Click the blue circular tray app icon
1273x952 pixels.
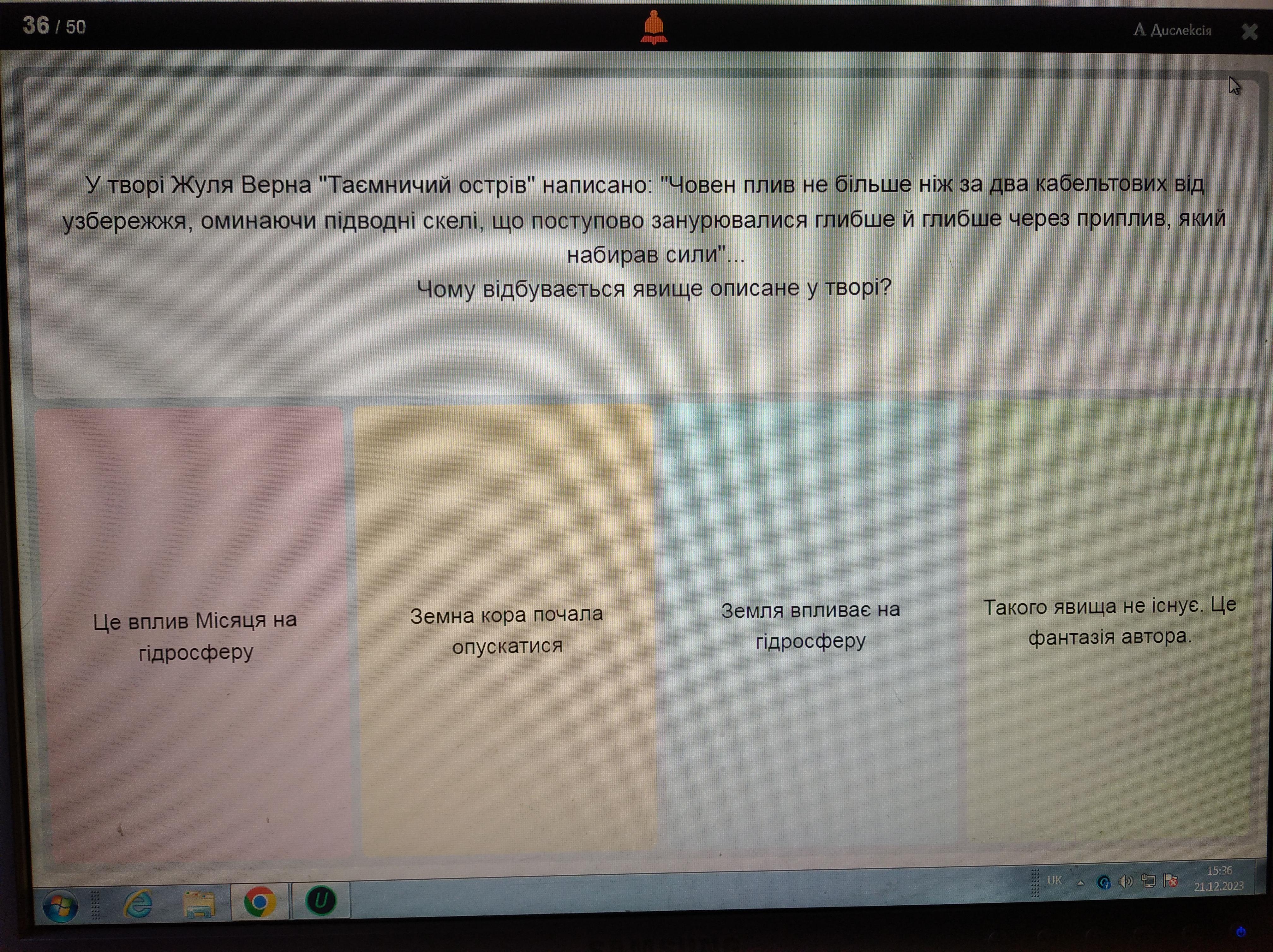(1103, 882)
